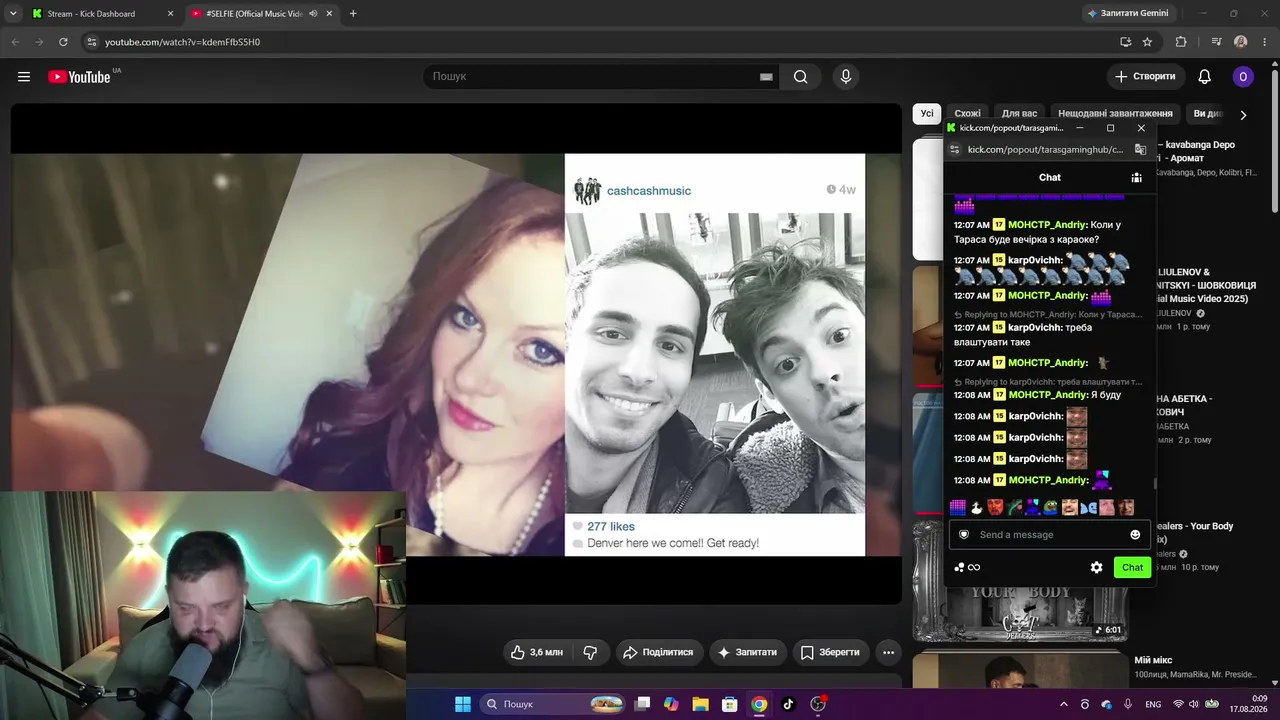The image size is (1280, 720).
Task: Click the first karp0vichh username in chat
Action: tap(1036, 260)
